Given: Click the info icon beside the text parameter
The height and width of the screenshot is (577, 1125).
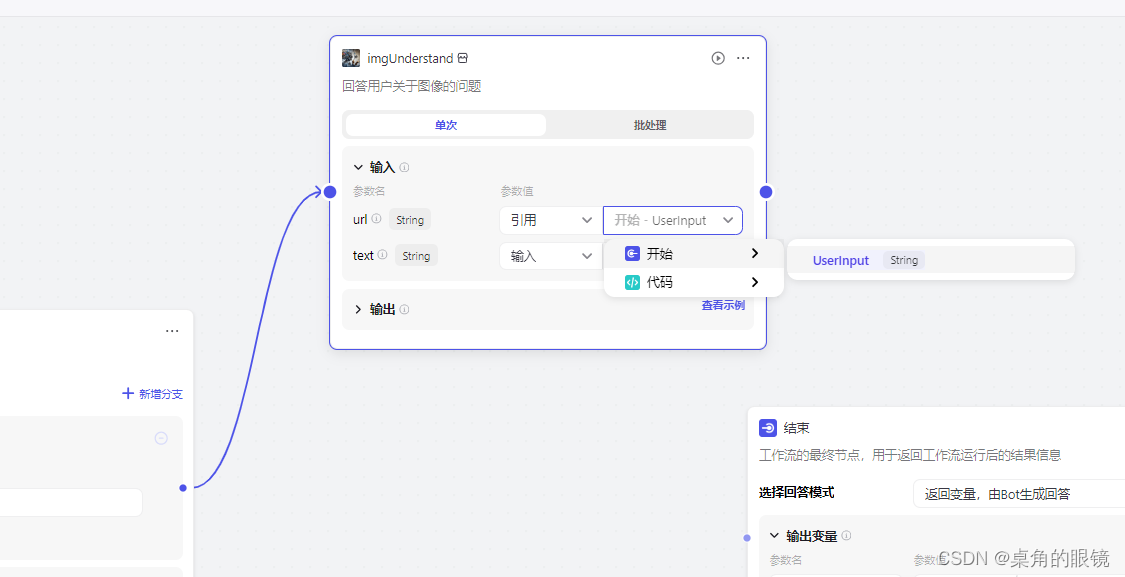Looking at the screenshot, I should coord(382,255).
